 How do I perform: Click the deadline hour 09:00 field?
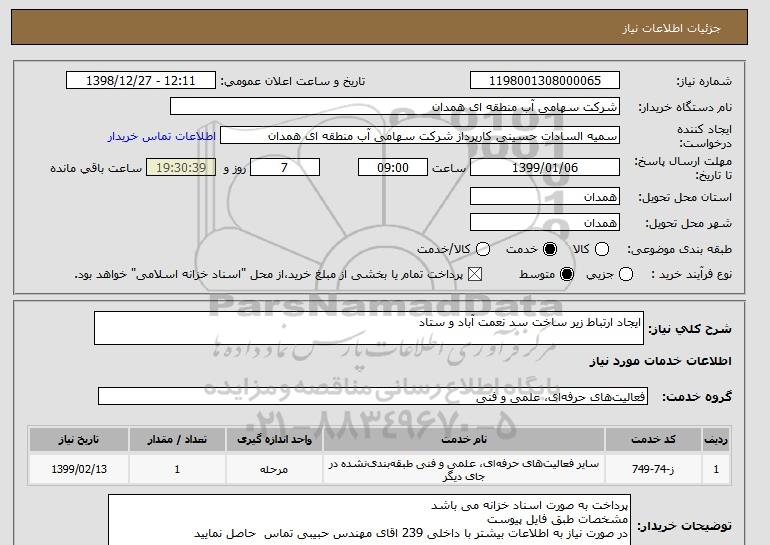[393, 167]
